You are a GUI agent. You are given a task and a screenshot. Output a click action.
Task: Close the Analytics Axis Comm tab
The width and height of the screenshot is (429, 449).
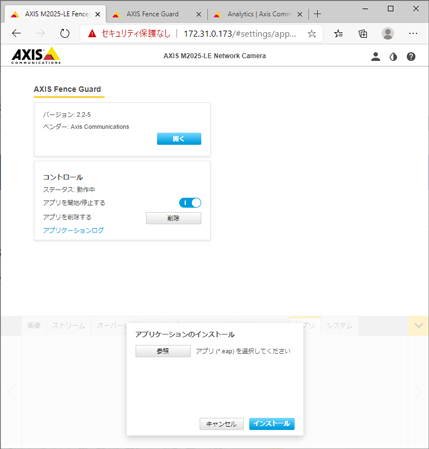point(300,14)
